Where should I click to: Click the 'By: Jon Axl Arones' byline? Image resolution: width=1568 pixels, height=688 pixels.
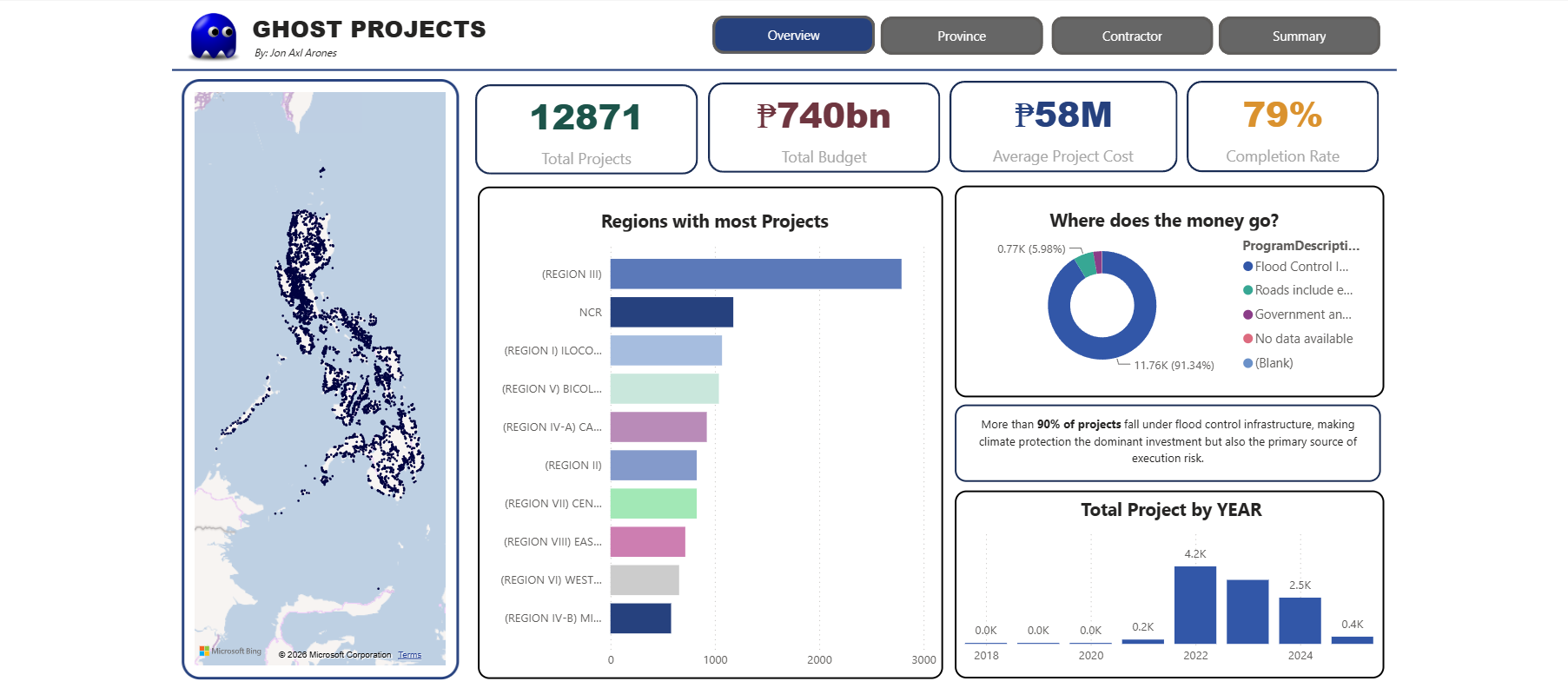(x=295, y=53)
